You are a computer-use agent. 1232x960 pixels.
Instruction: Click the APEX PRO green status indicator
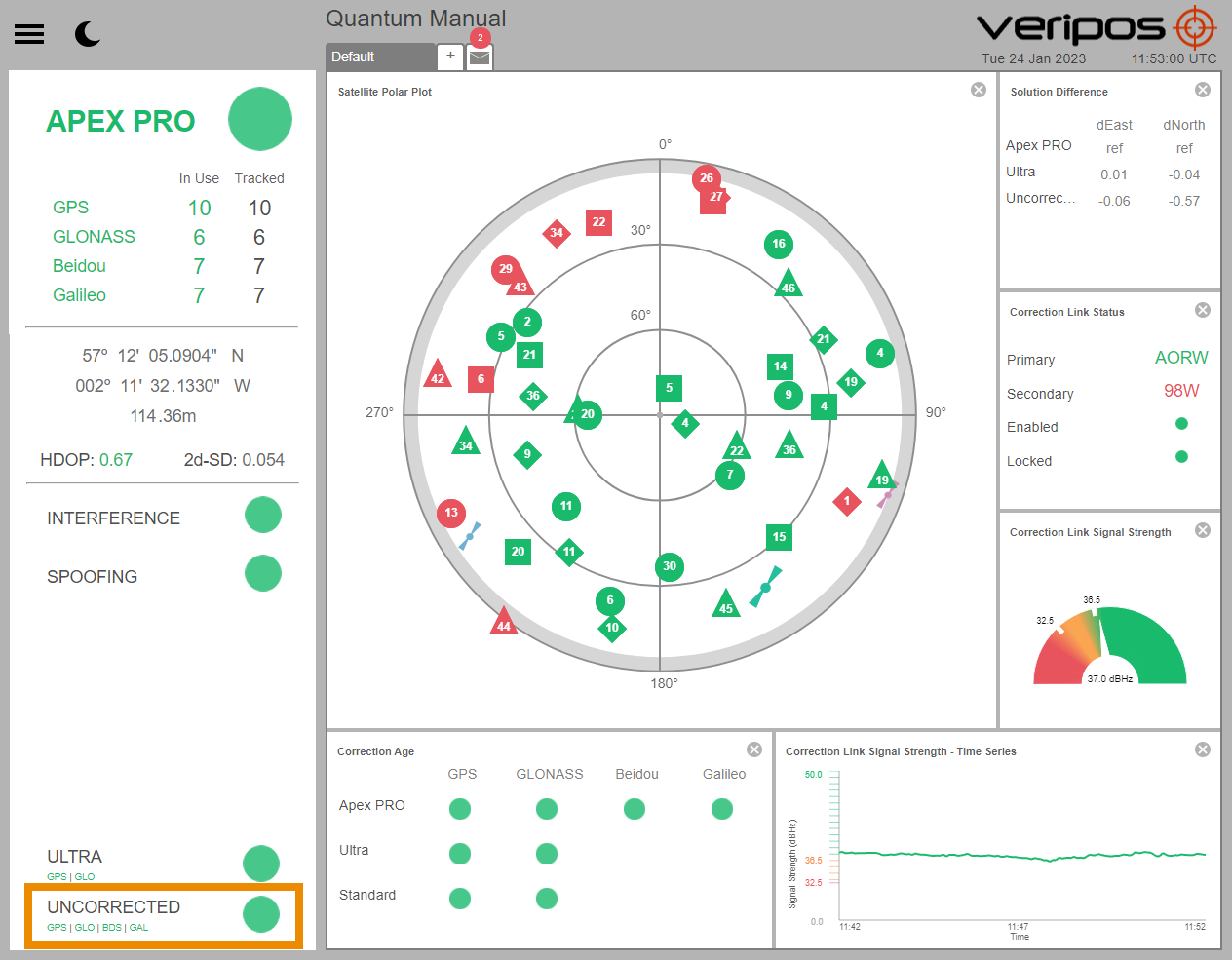coord(260,119)
